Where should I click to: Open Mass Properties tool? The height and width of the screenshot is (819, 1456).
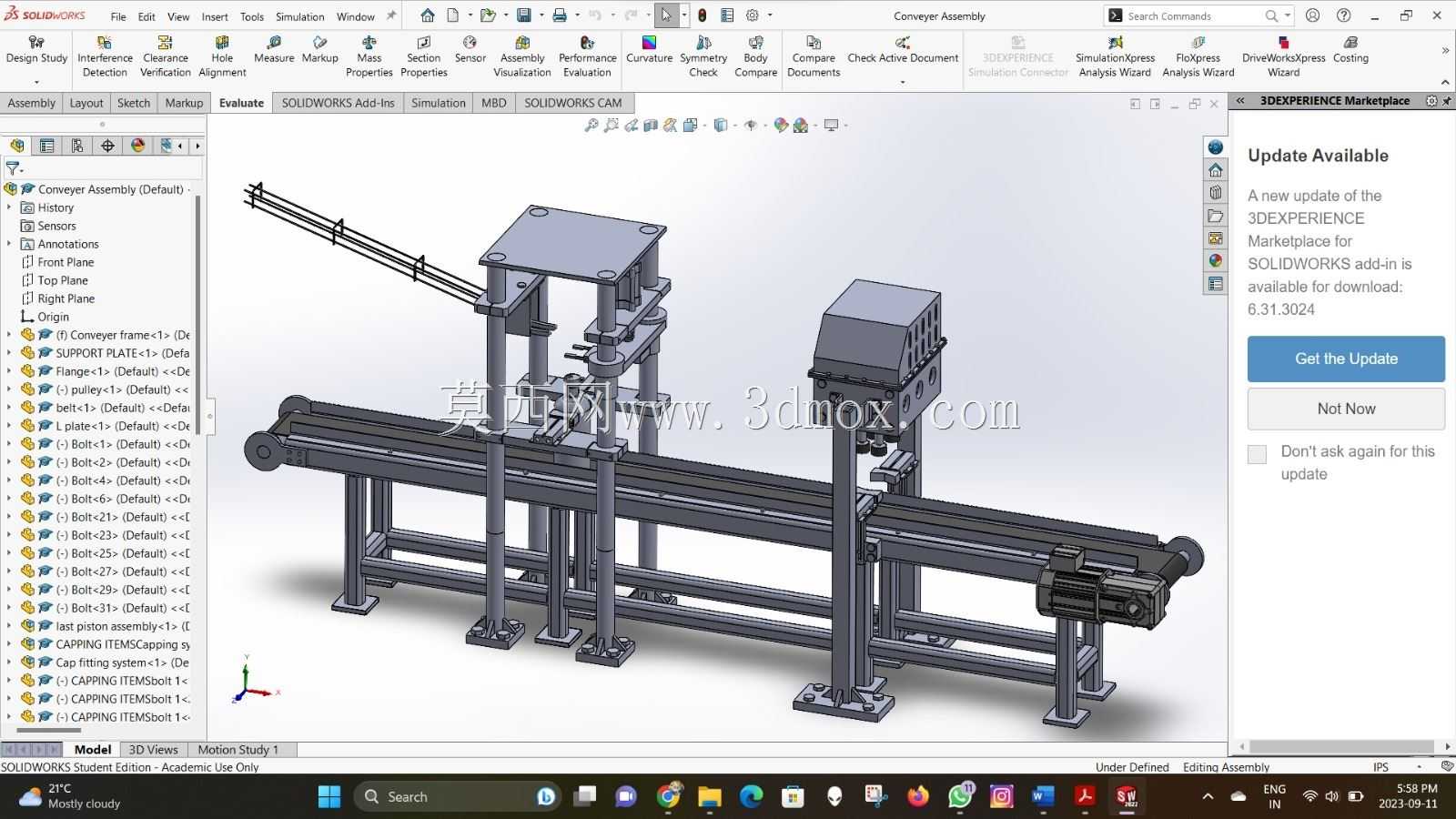(x=369, y=56)
